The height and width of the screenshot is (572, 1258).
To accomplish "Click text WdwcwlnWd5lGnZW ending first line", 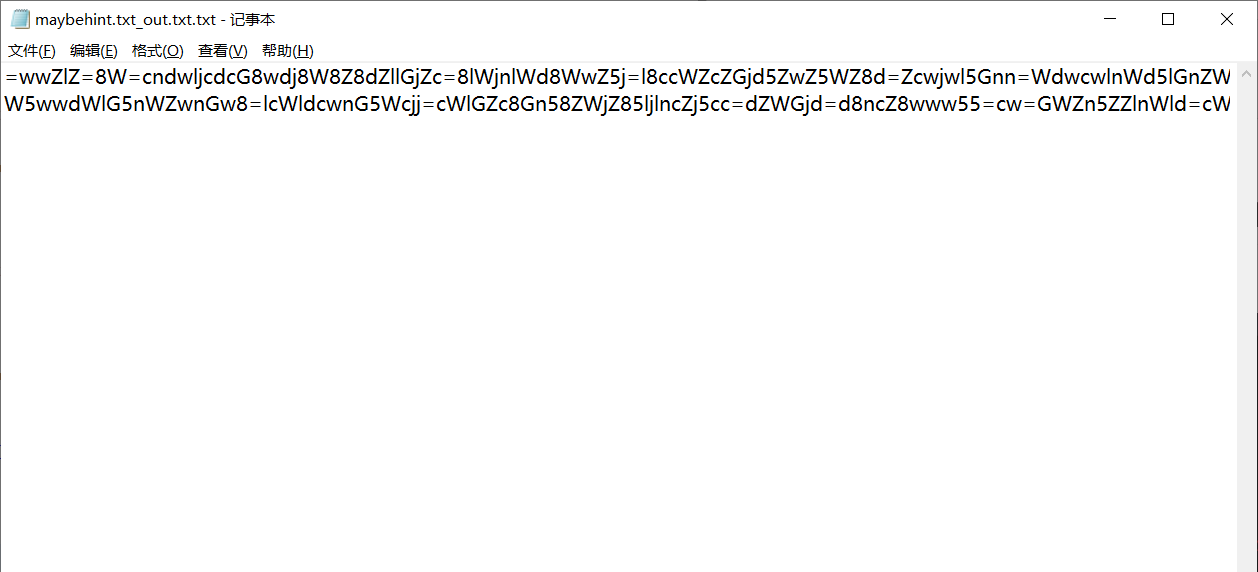I will pos(1131,77).
